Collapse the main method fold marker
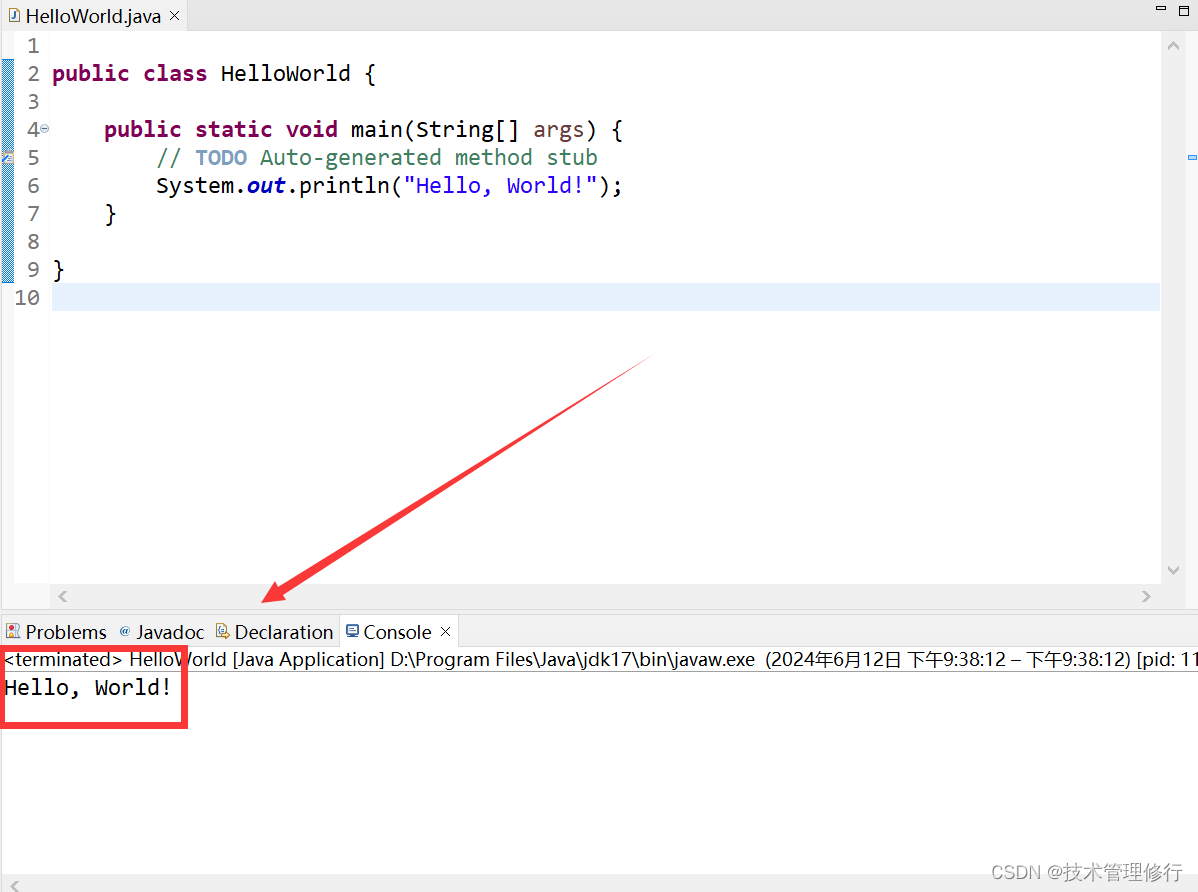 coord(44,129)
